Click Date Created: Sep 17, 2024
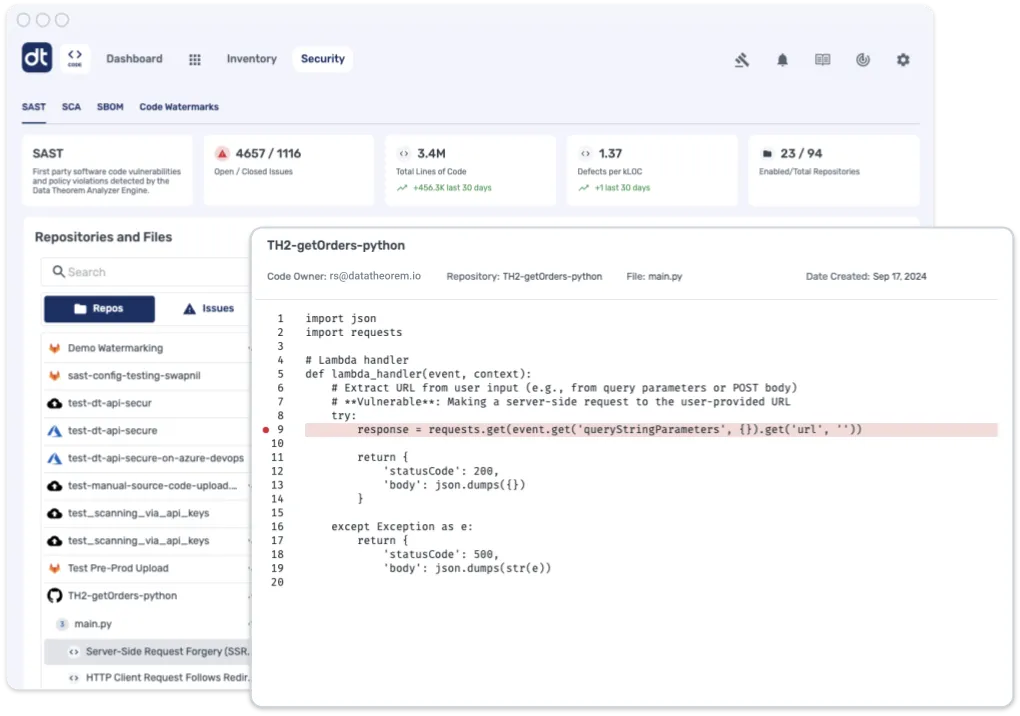Screen dimensions: 1020x716 click(866, 276)
